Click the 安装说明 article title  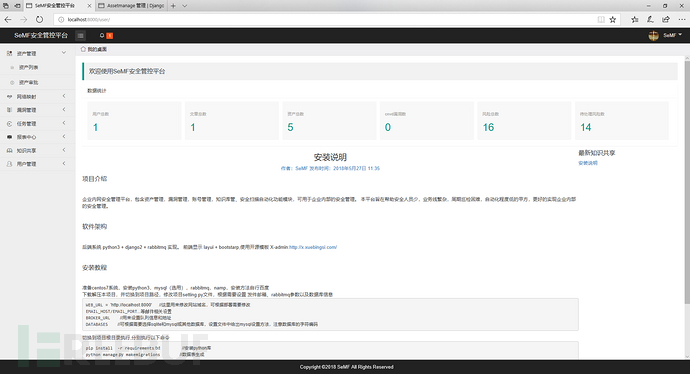pos(330,157)
